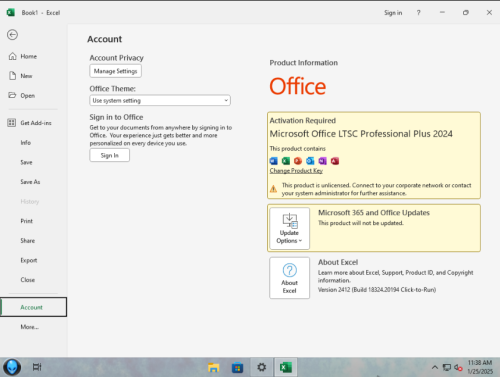Expand the Office Theme dropdown
The width and height of the screenshot is (500, 377).
(160, 100)
